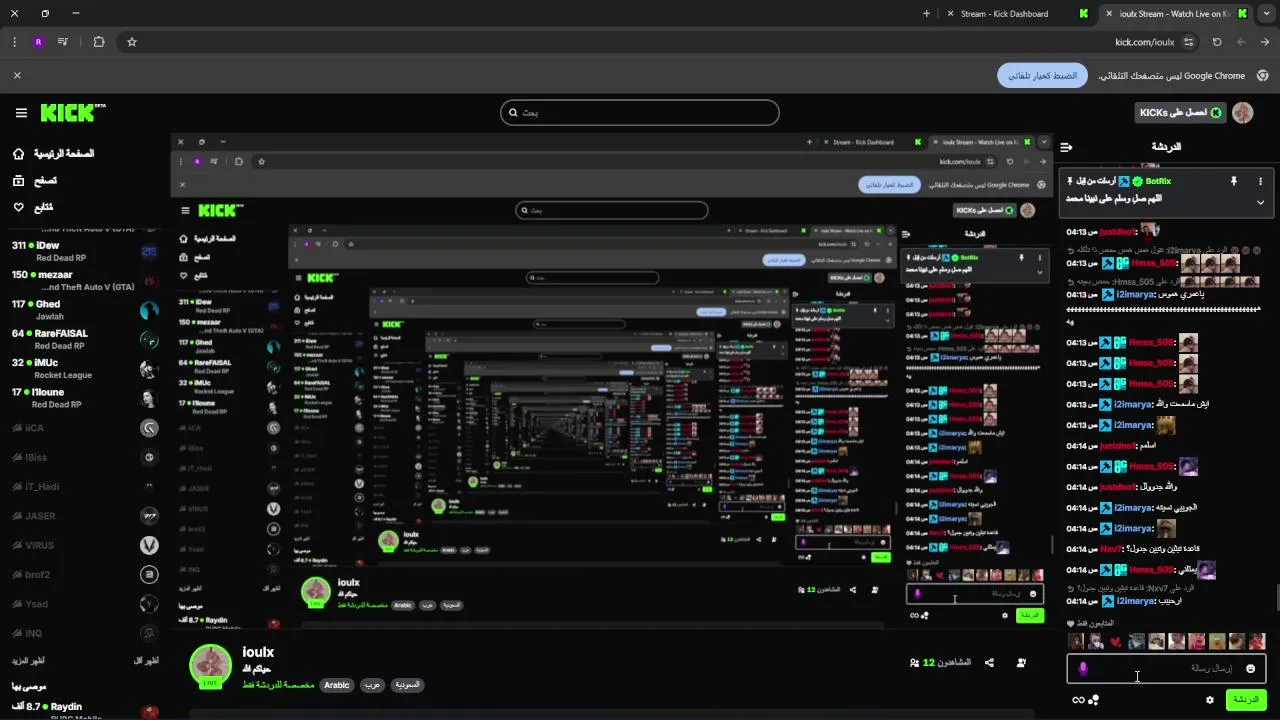Screen dimensions: 1280x720
Task: Click the dots cluster icon below the chat input
Action: pos(1094,700)
